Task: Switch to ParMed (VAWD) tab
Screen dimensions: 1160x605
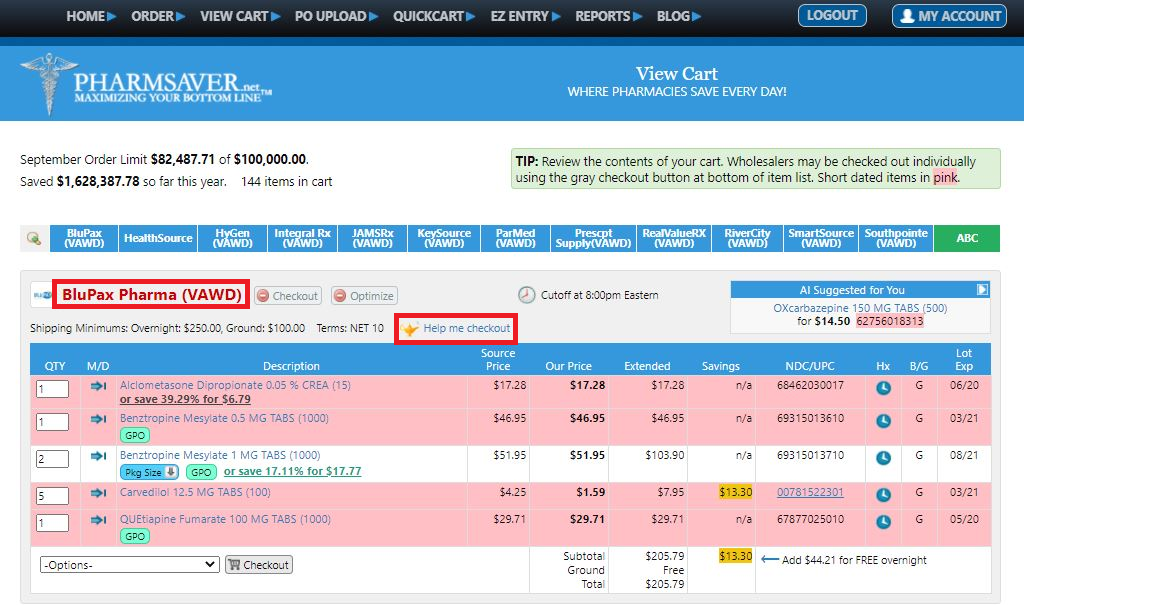Action: coord(516,238)
